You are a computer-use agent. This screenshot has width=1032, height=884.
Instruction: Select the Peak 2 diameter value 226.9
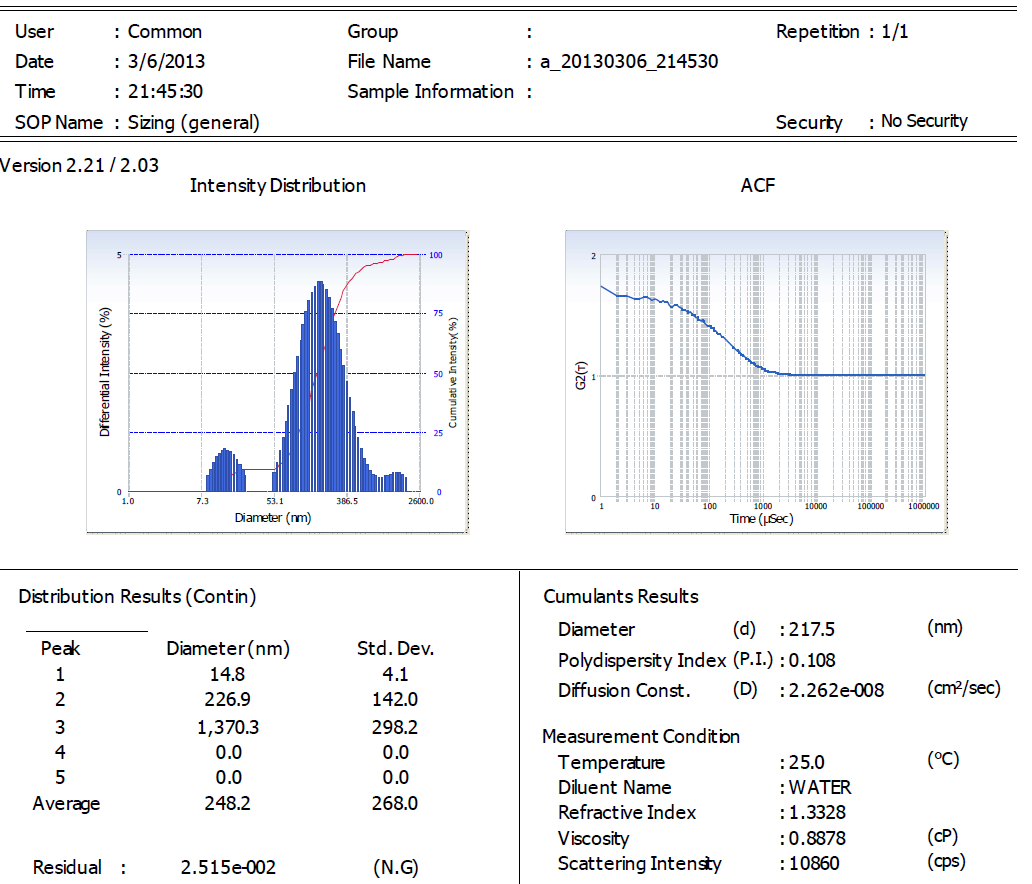coord(228,700)
